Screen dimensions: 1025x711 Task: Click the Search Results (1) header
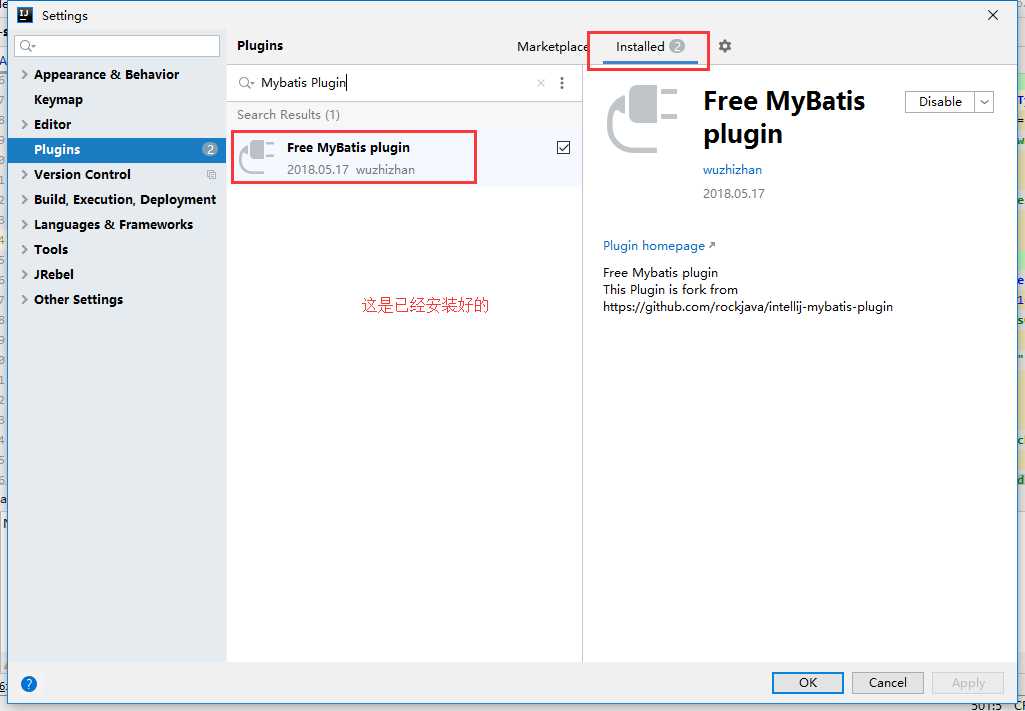(288, 115)
